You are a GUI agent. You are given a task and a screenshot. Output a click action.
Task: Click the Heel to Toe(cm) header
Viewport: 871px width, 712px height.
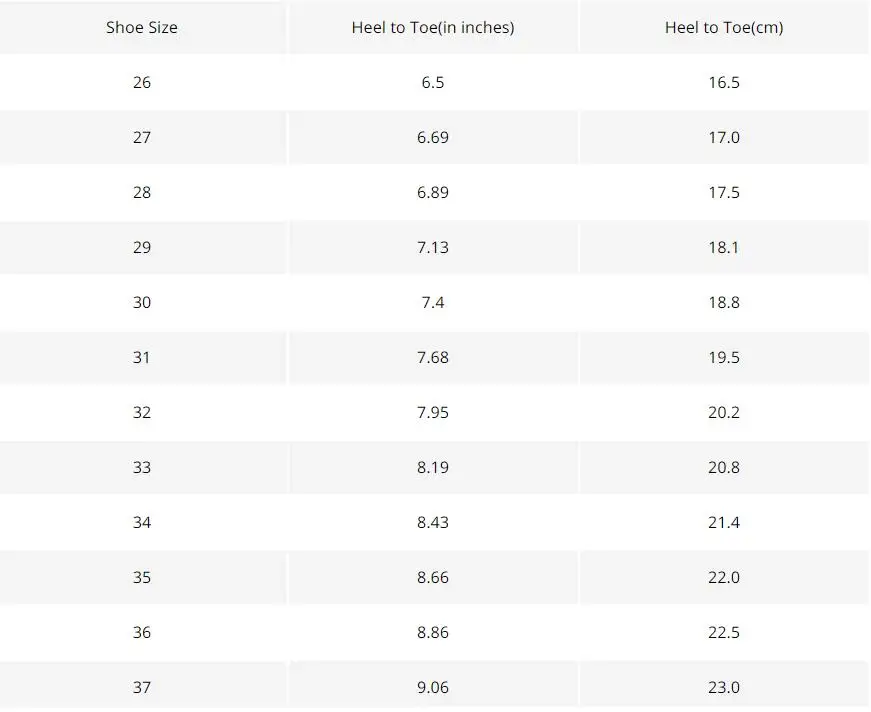pyautogui.click(x=724, y=27)
